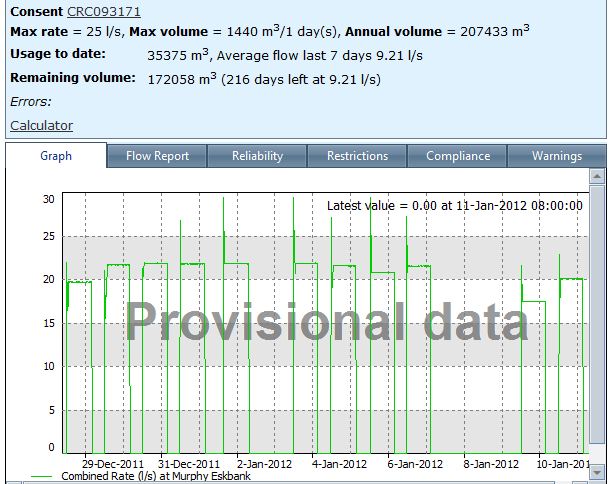This screenshot has width=610, height=484.
Task: Click the Max volume 1440 m3/1 day(s) text
Action: pyautogui.click(x=233, y=31)
